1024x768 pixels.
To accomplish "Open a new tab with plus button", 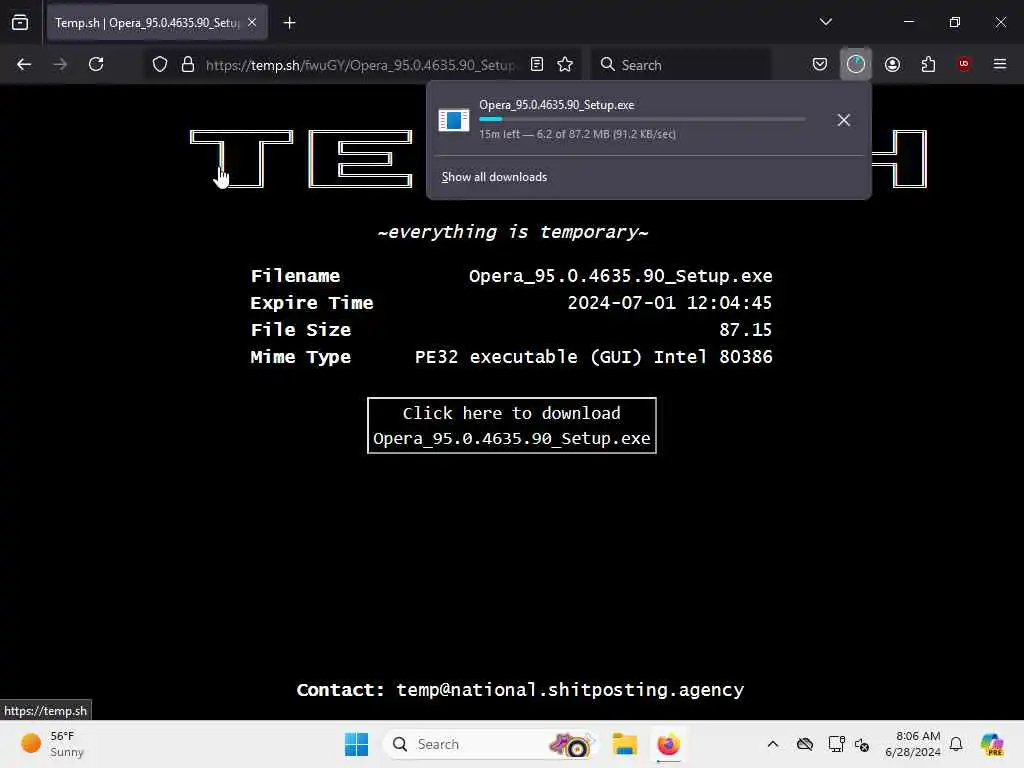I will pyautogui.click(x=289, y=23).
